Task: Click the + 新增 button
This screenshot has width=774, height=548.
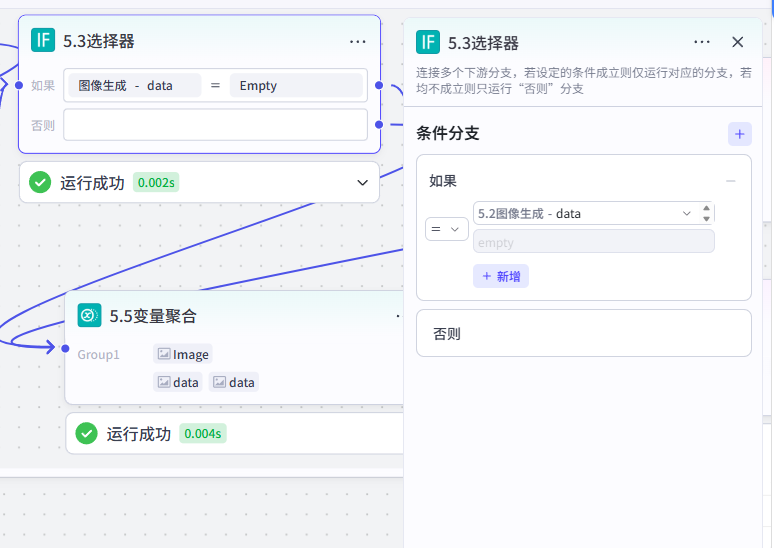Action: coord(501,276)
